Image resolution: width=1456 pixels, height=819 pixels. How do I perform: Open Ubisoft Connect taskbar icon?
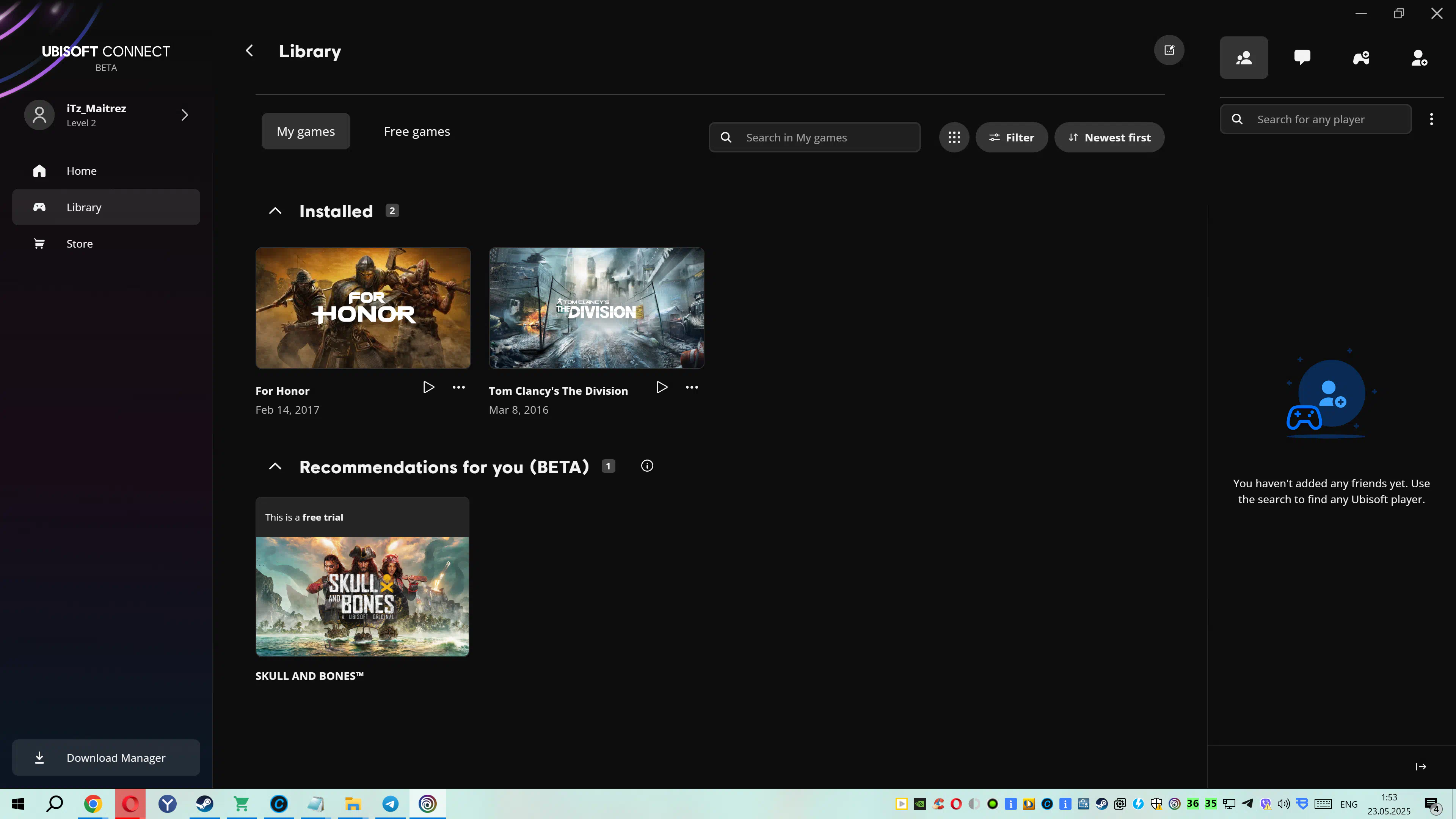pyautogui.click(x=427, y=804)
